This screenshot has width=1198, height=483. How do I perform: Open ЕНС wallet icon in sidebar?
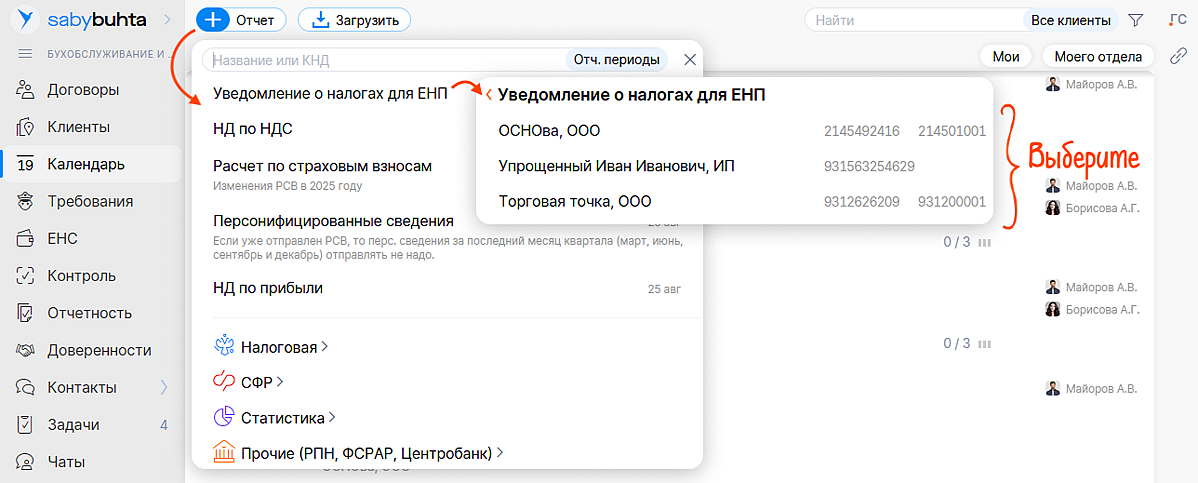coord(26,239)
